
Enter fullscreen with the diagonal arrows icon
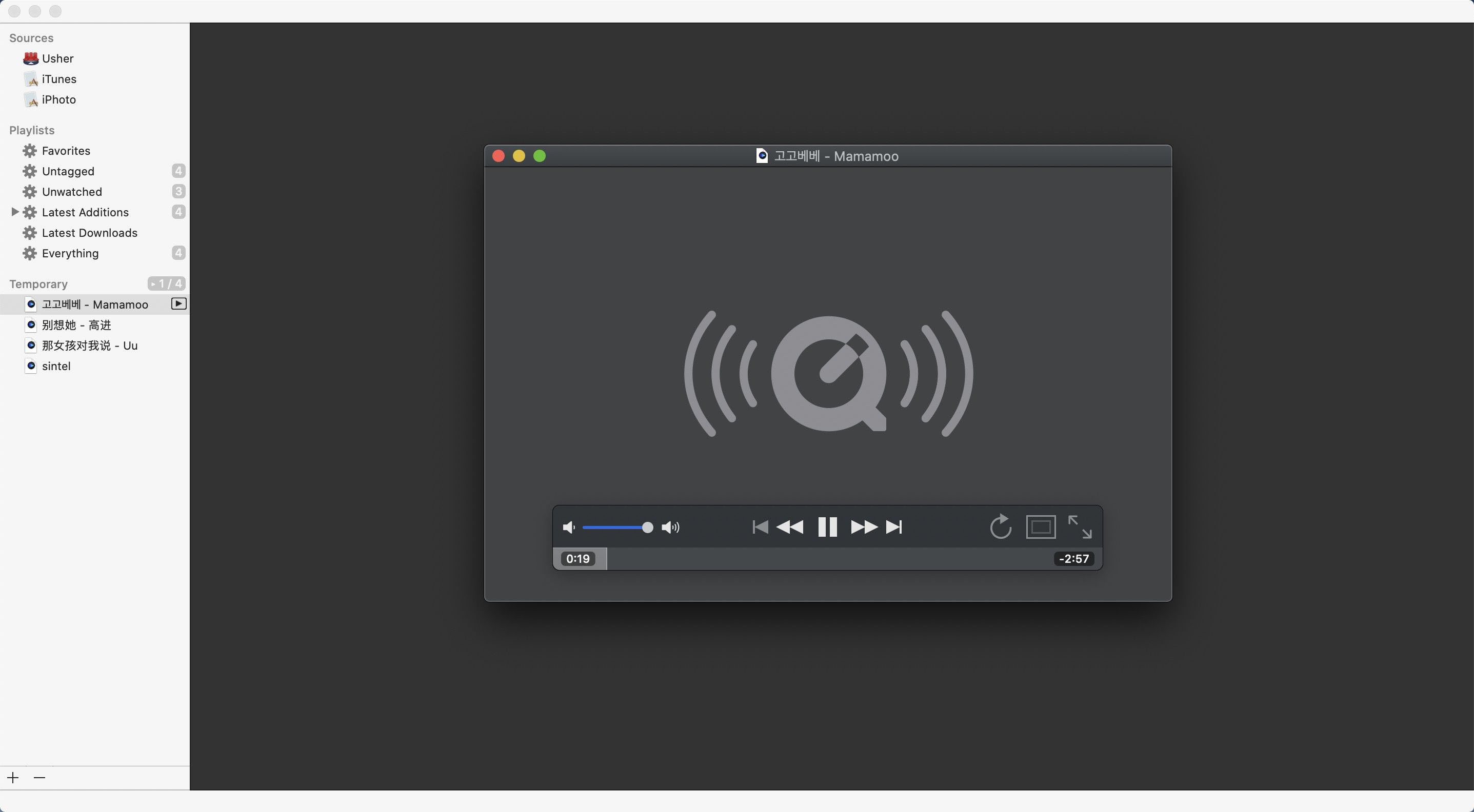[1080, 526]
